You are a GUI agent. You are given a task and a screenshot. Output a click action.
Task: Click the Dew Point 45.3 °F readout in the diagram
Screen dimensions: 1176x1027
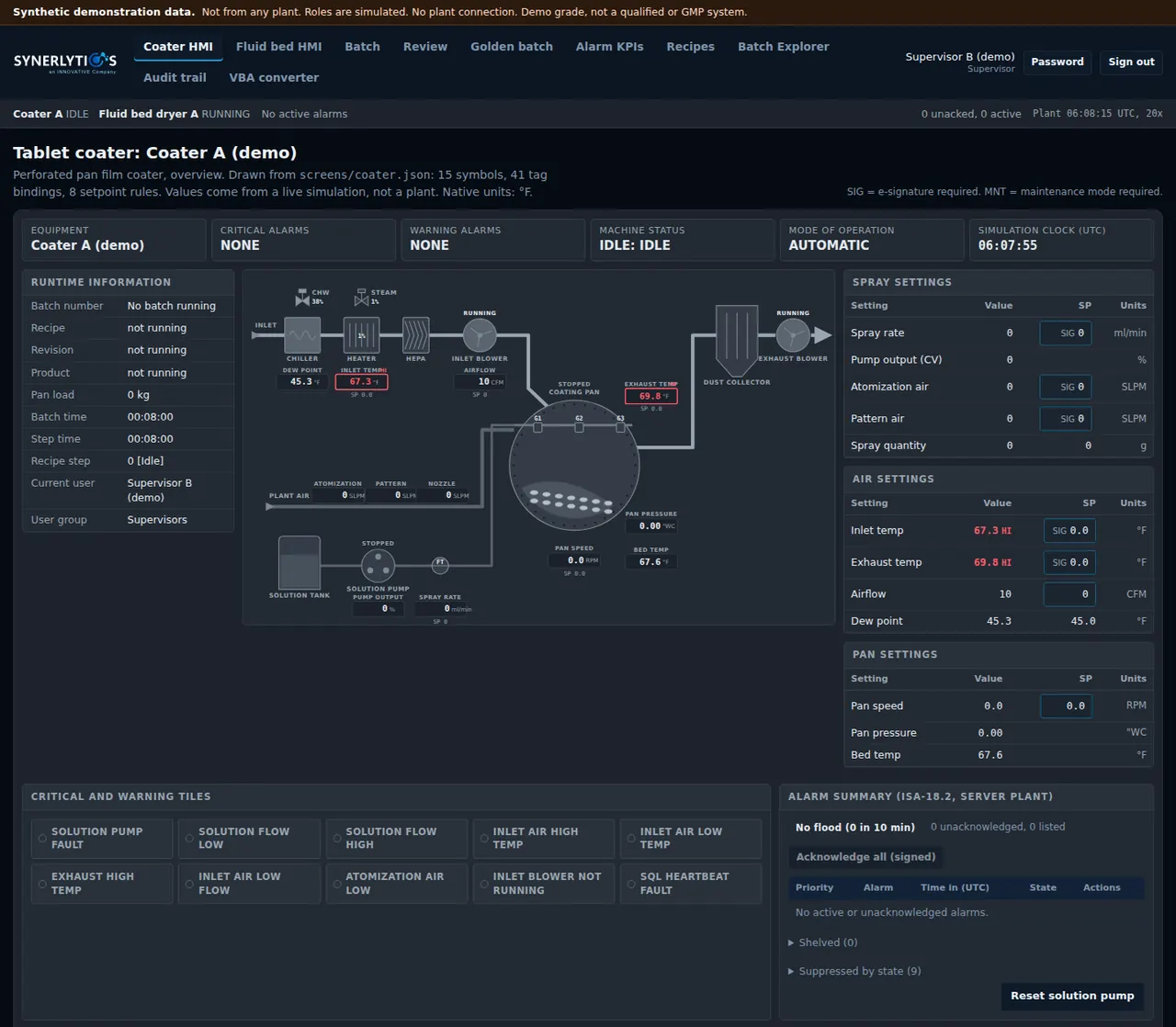click(302, 381)
